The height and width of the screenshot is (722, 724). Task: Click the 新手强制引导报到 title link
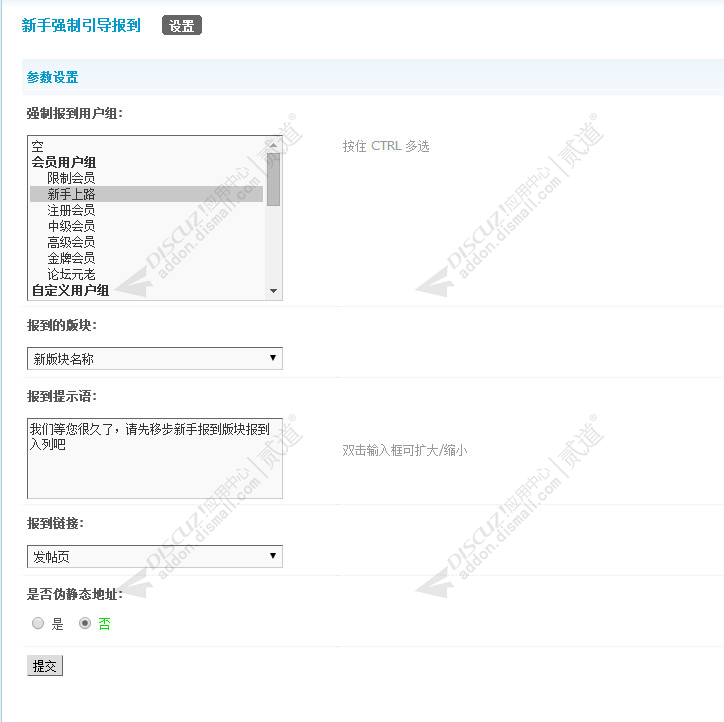tap(81, 25)
